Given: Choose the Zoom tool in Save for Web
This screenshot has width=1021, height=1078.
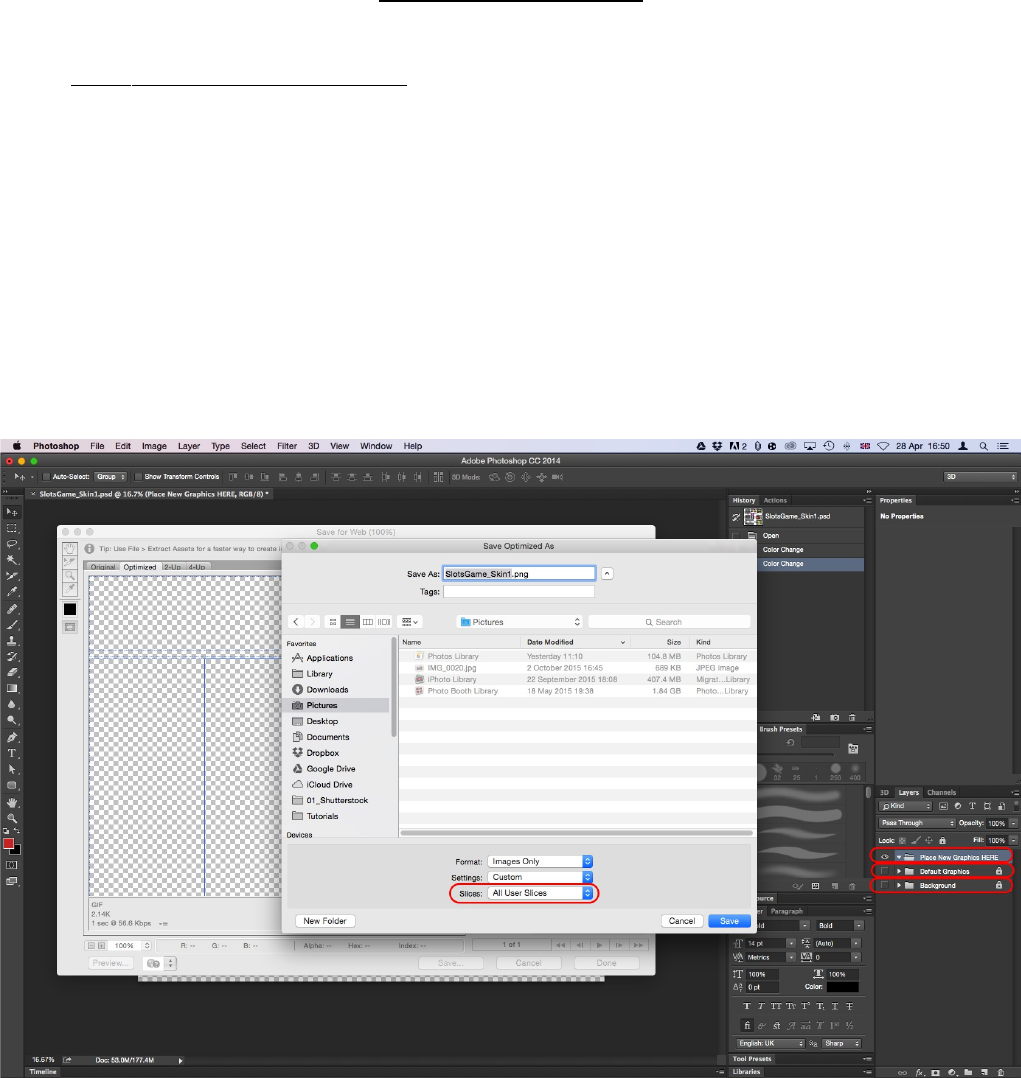Looking at the screenshot, I should 69,575.
